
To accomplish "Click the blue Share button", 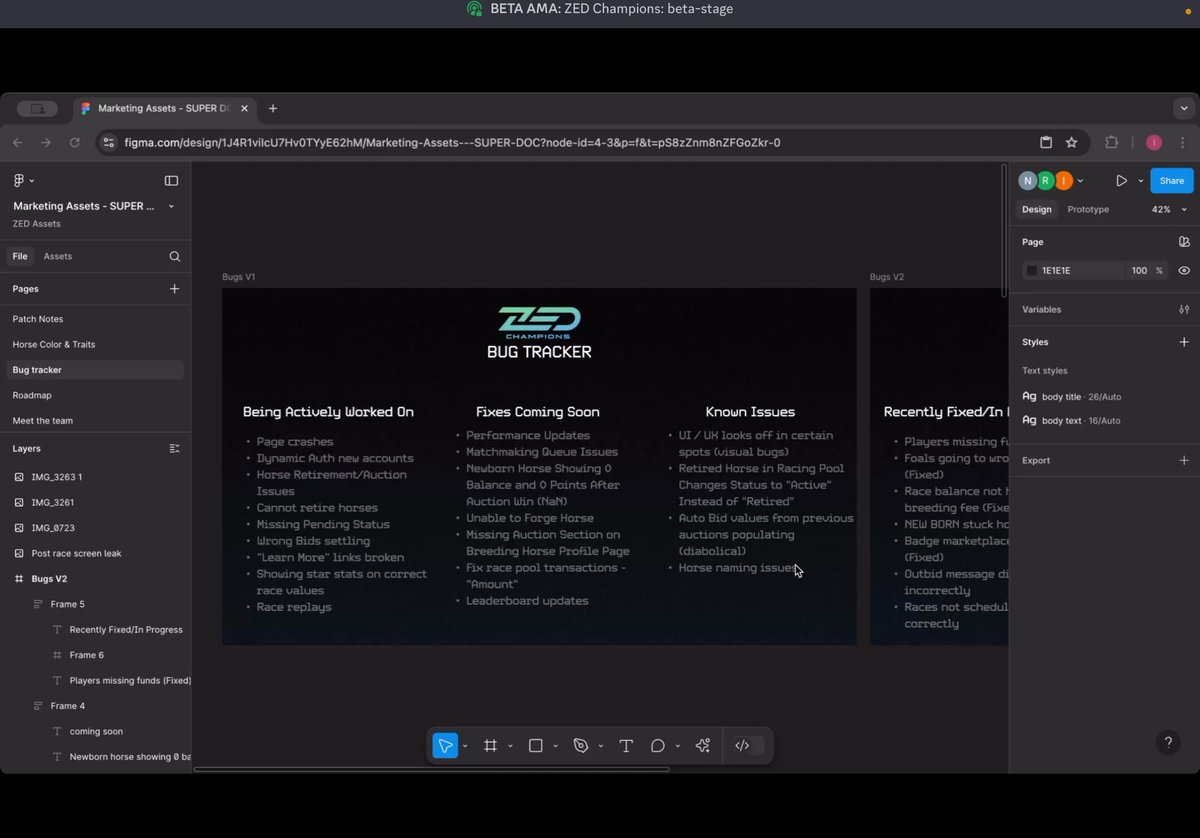I will pos(1171,180).
